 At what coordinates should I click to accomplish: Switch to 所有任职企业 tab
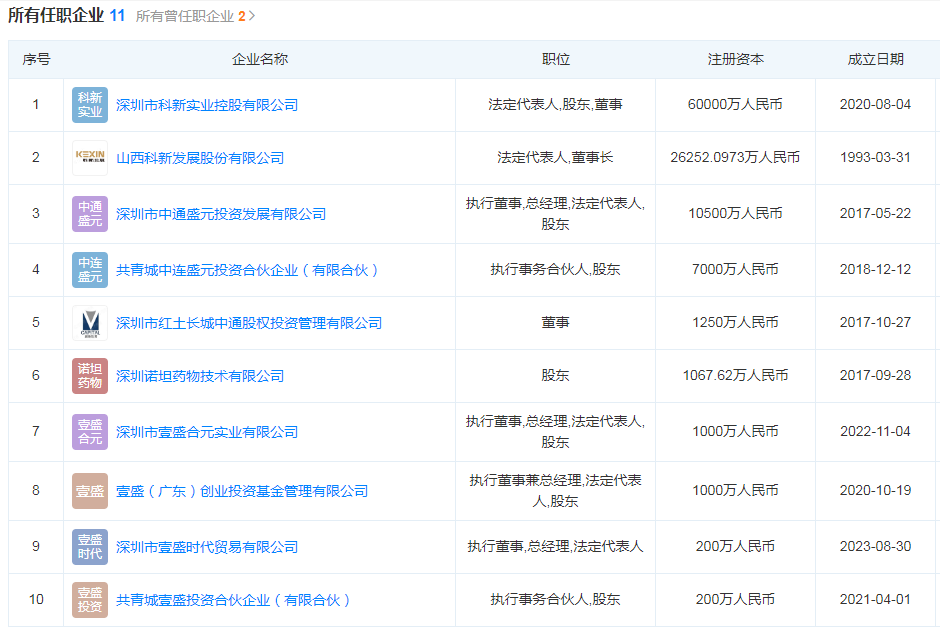click(67, 15)
